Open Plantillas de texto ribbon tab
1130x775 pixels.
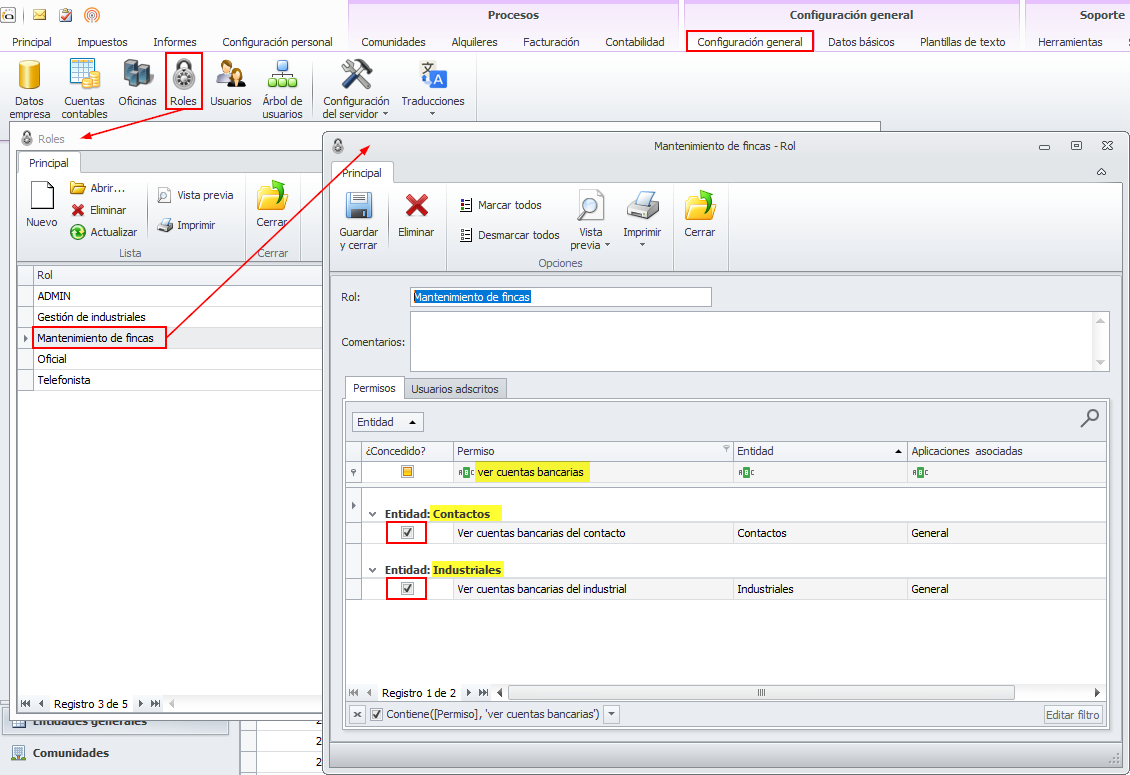click(962, 42)
